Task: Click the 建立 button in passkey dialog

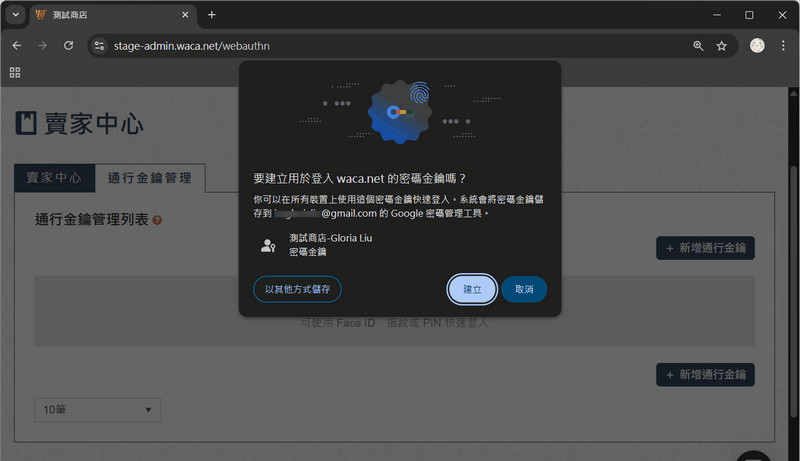Action: pos(472,289)
